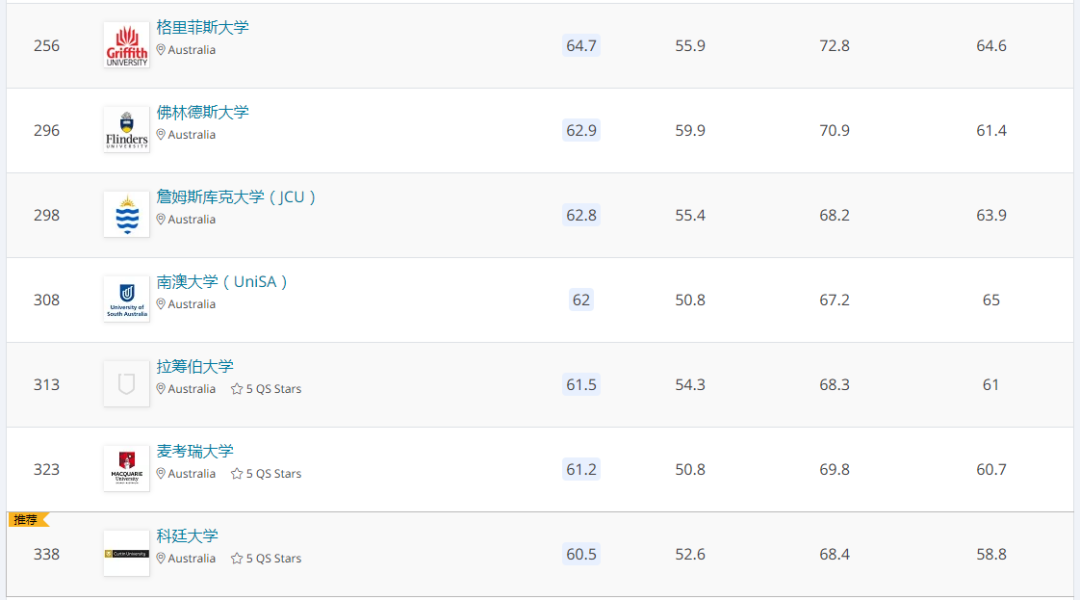Click the Flinders University logo

(x=126, y=131)
